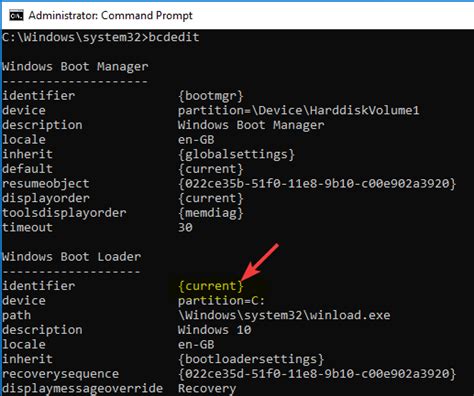The image size is (474, 396).
Task: Click the timeout value 30
Action: tap(185, 228)
